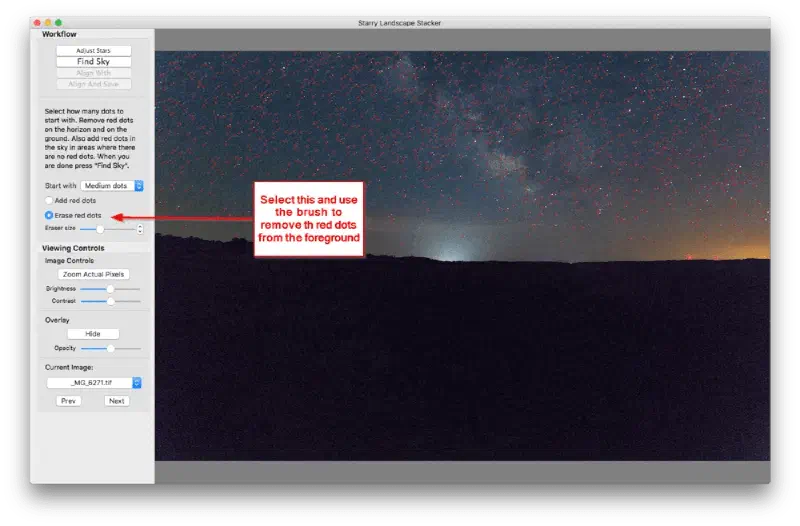The width and height of the screenshot is (800, 526).
Task: Click the yellow minimize window button
Action: coord(48,22)
